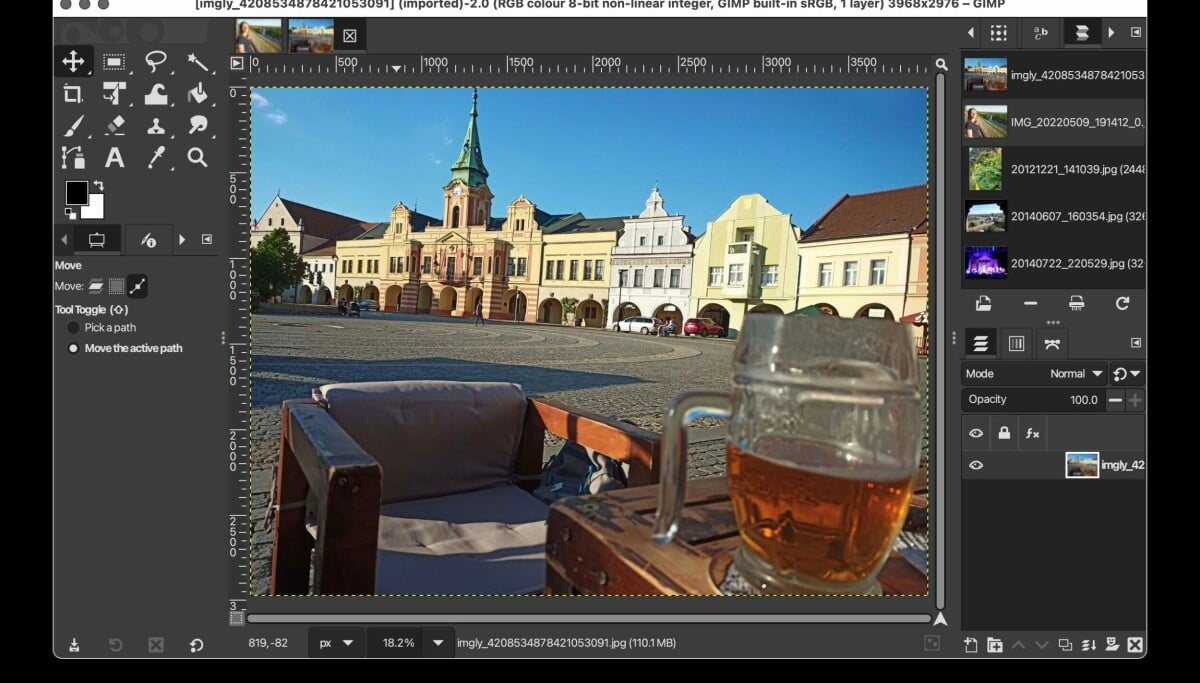
Task: Select the Eraser tool
Action: 115,126
